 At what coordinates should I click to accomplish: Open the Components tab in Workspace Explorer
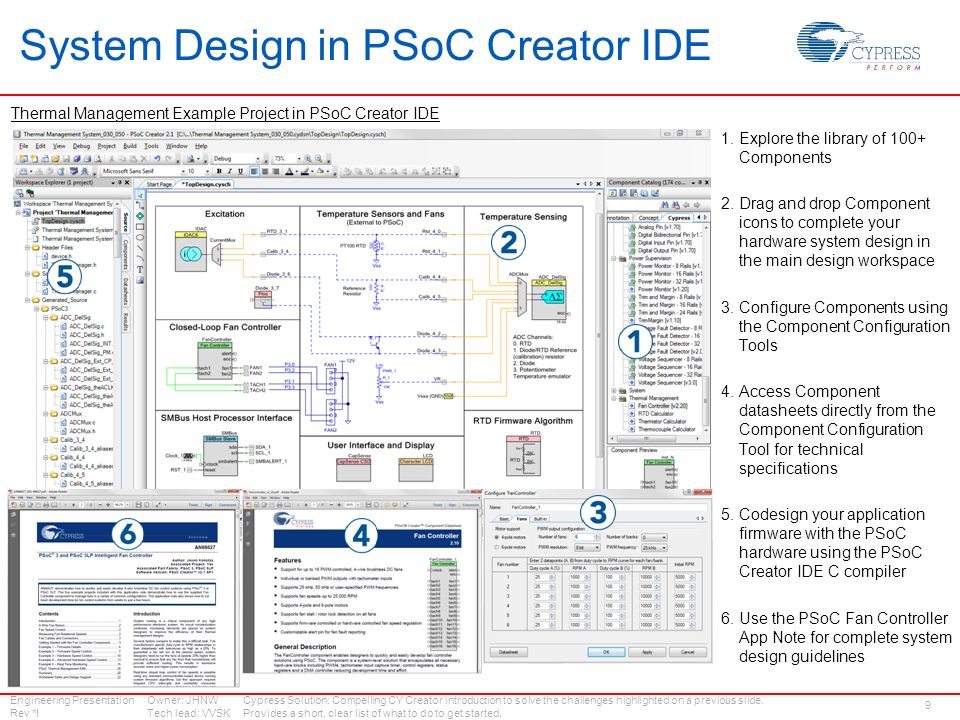[126, 252]
